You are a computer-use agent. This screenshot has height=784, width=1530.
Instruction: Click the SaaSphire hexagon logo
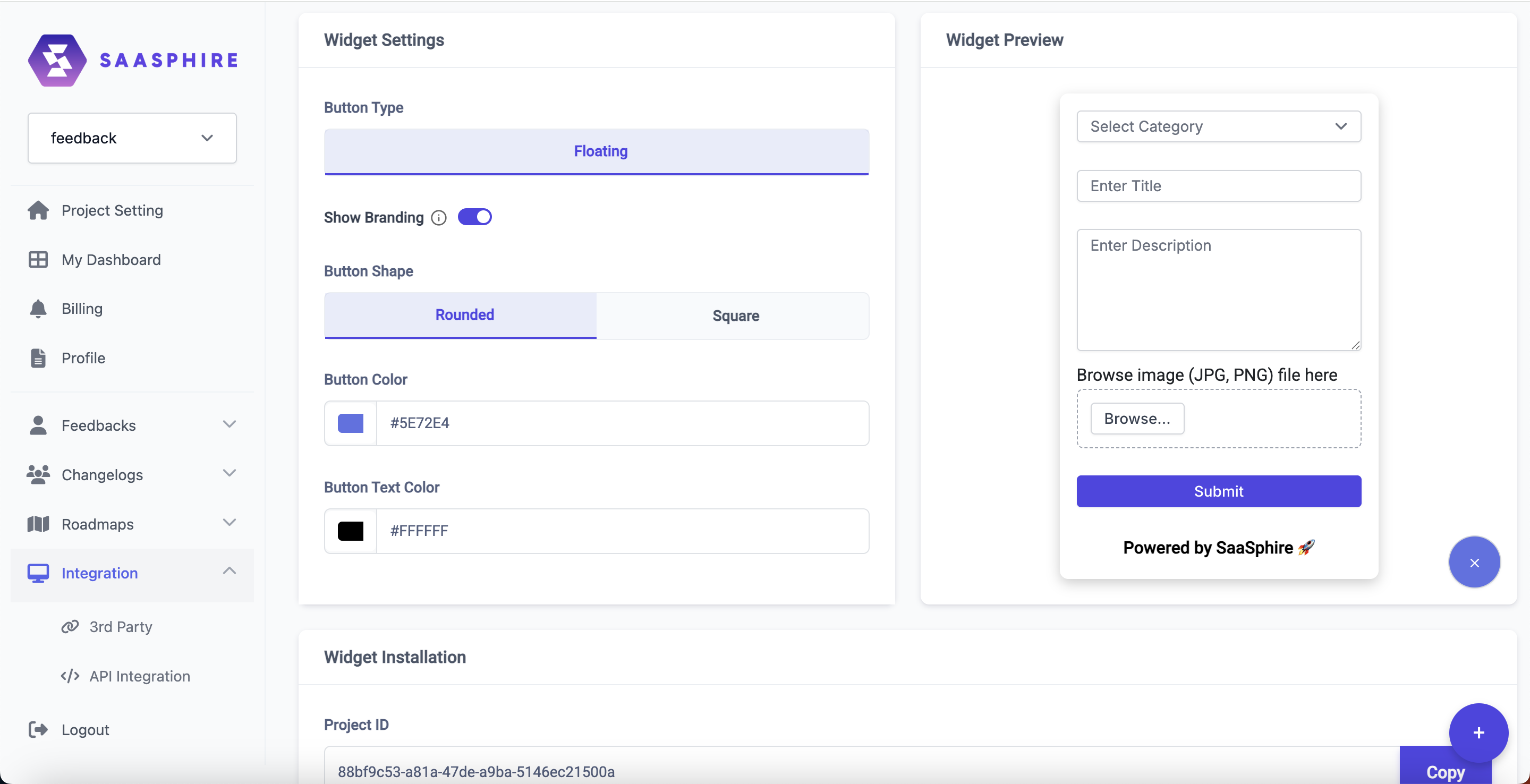tap(57, 60)
